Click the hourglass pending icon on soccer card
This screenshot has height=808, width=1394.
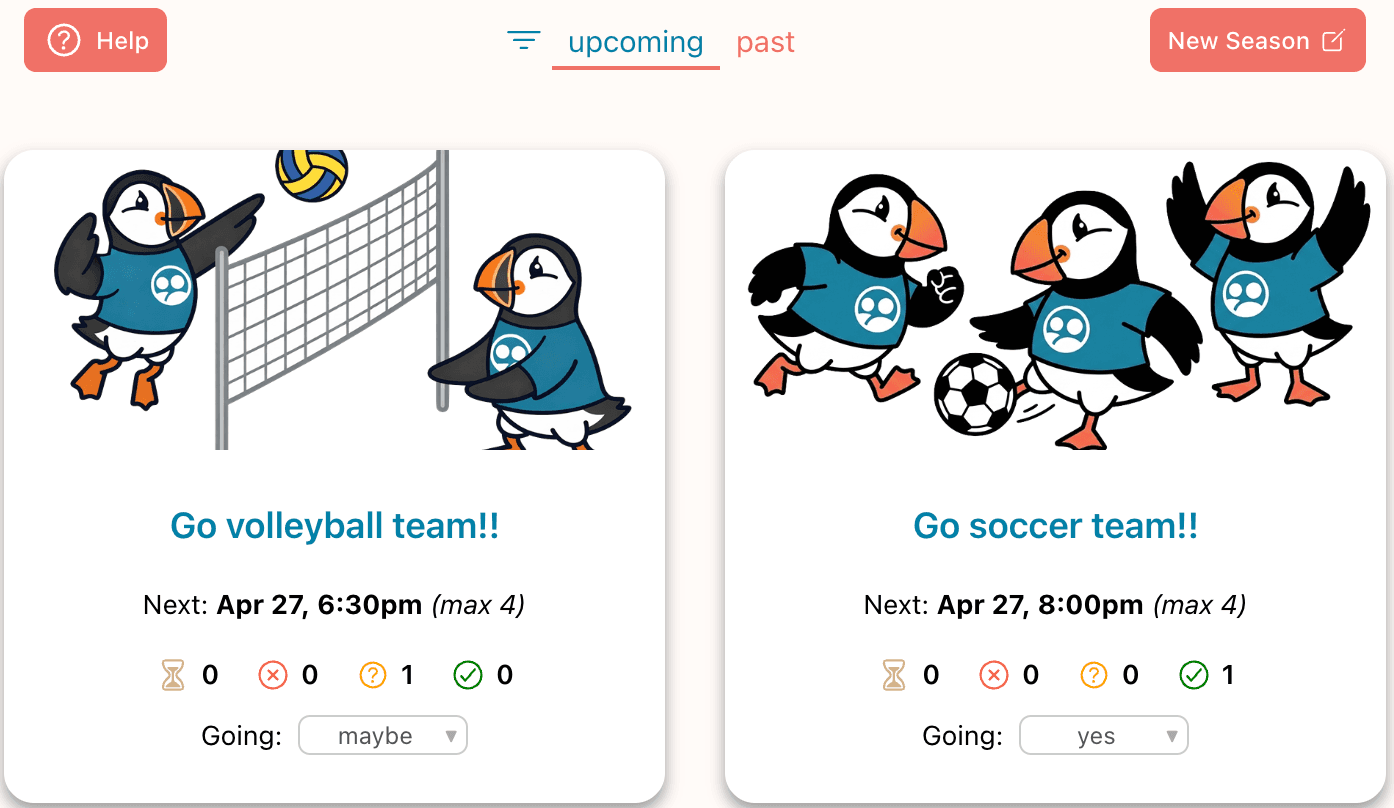tap(893, 675)
